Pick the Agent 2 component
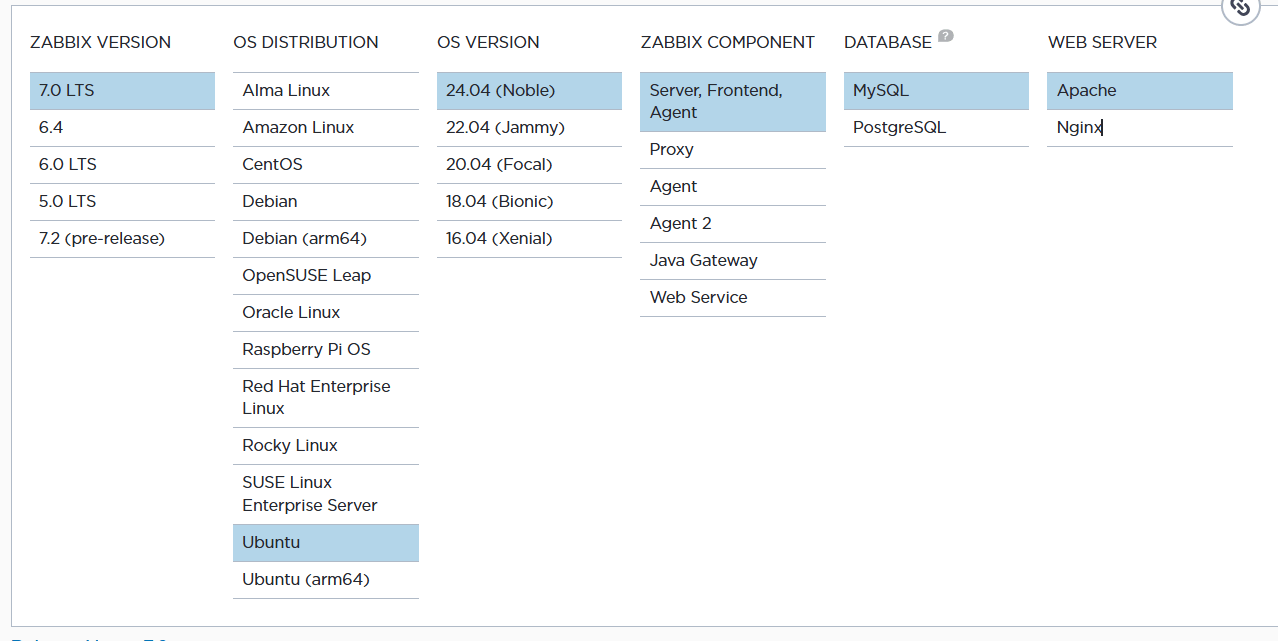 pos(733,224)
